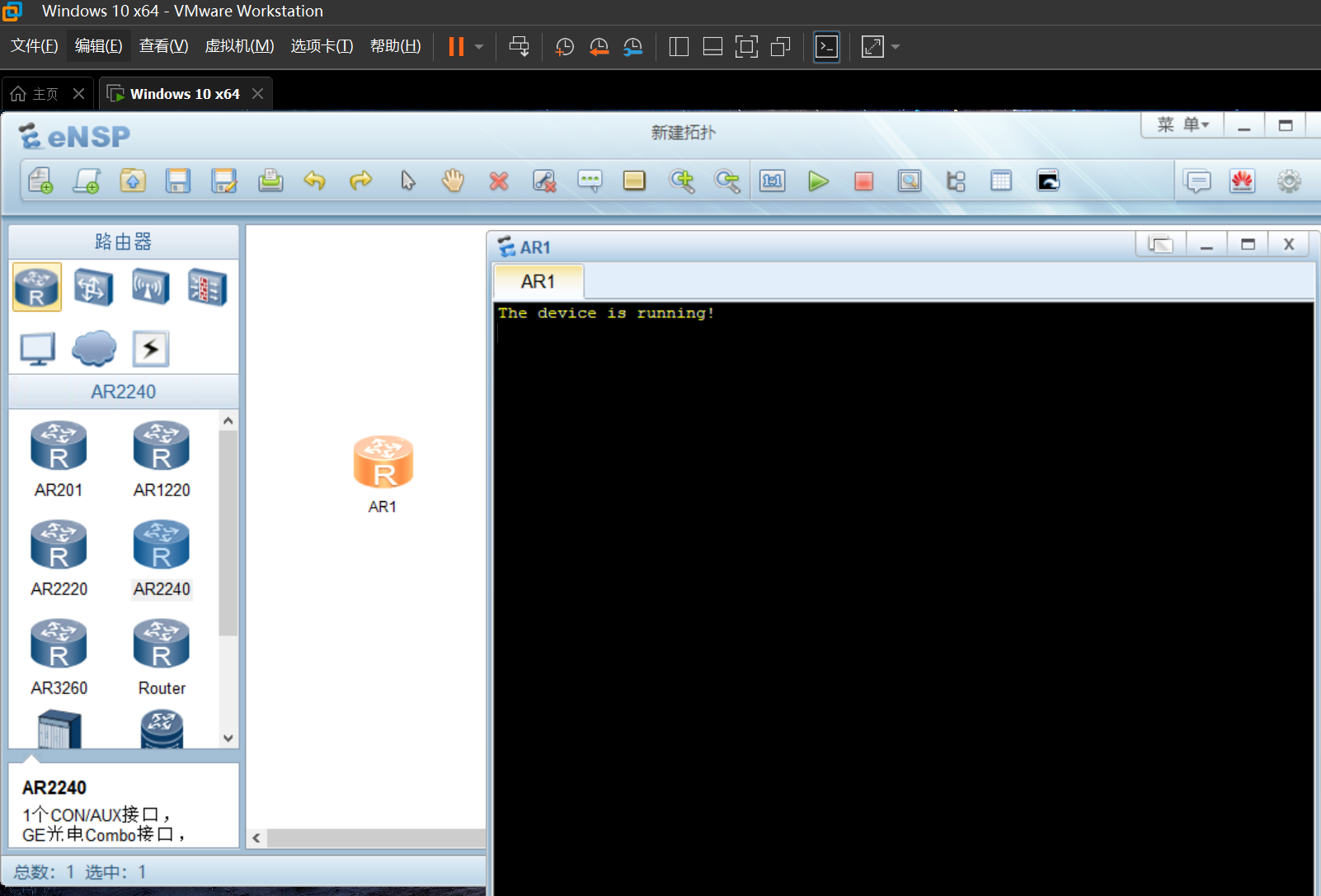This screenshot has height=896, width=1321.
Task: Click canvas horizontal scroll left arrow
Action: (x=256, y=838)
